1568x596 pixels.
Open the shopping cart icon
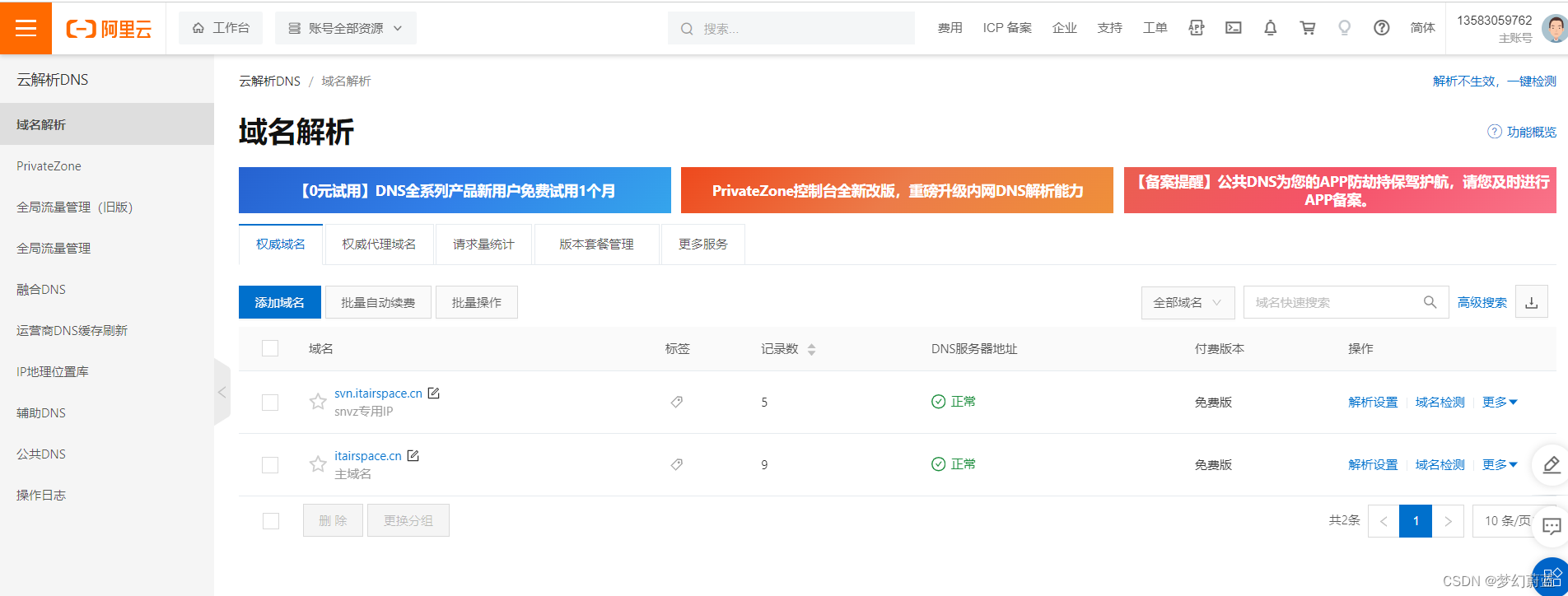[1307, 28]
